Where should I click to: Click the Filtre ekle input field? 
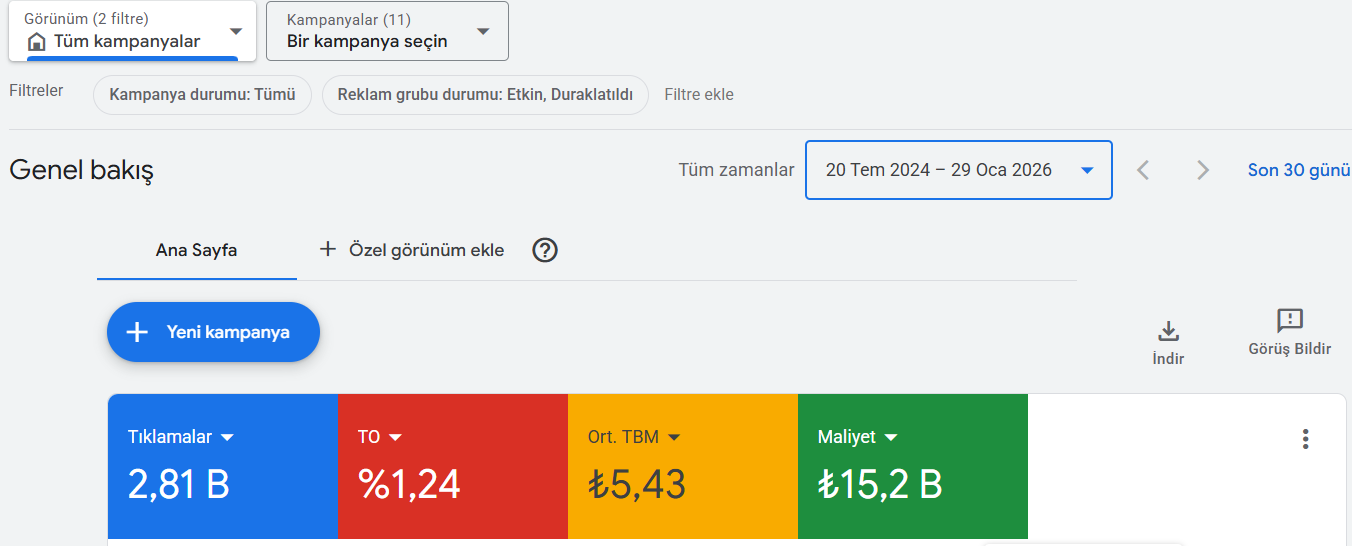[699, 95]
